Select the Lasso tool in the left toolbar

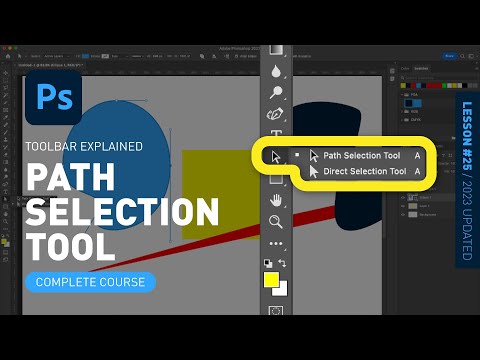[x=5, y=87]
